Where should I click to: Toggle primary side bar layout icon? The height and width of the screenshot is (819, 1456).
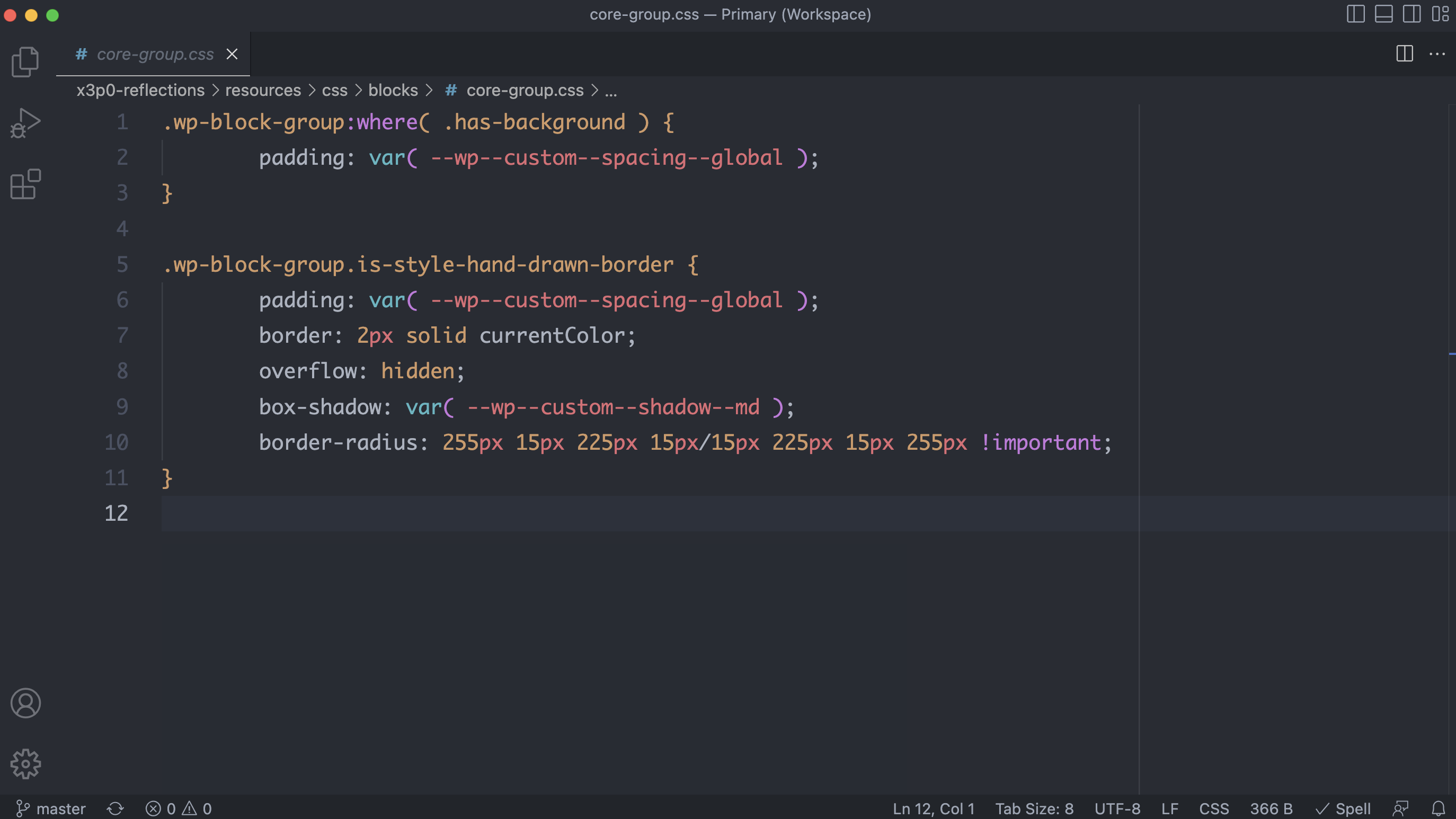tap(1355, 14)
